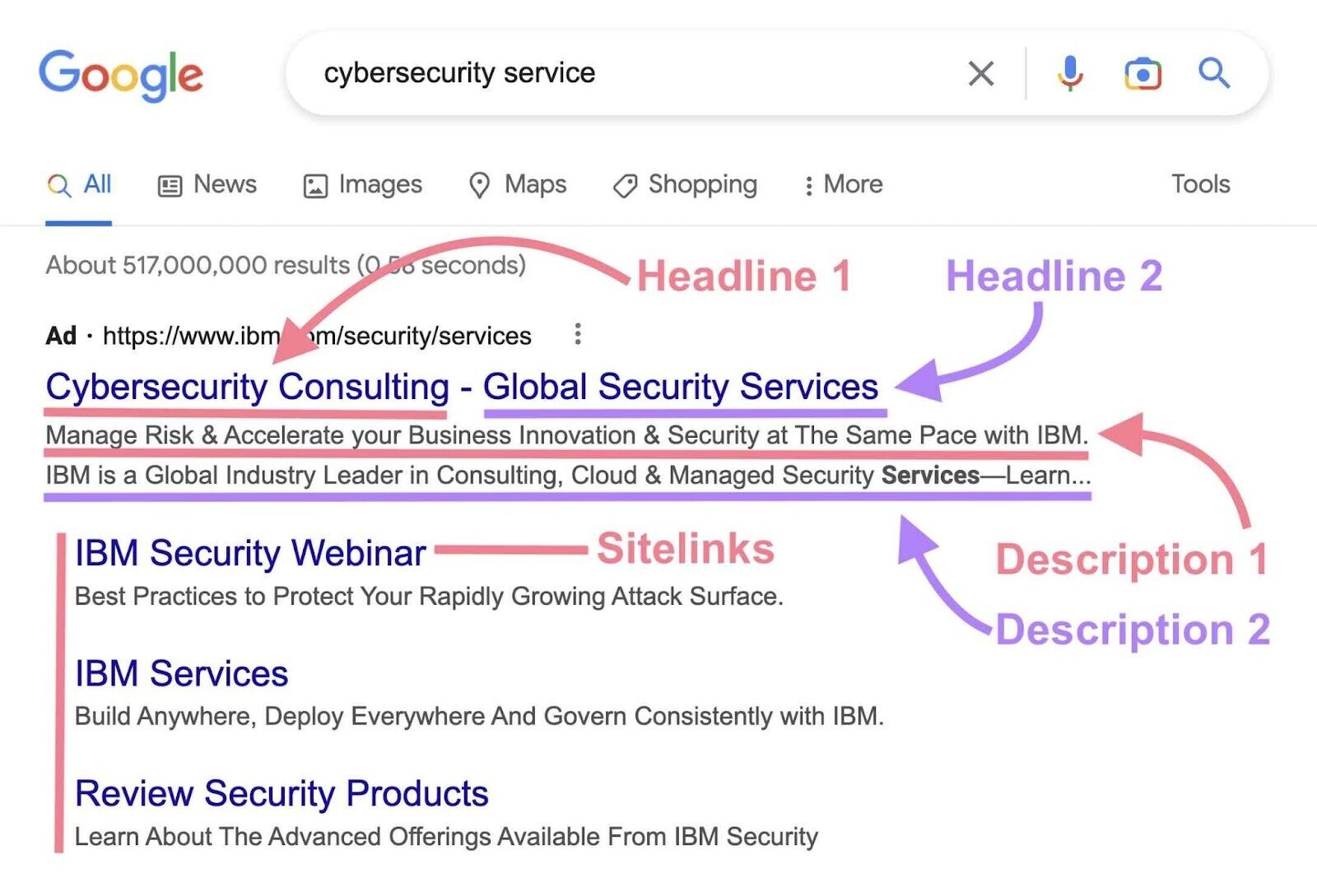Image resolution: width=1317 pixels, height=896 pixels.
Task: Click the Images tab icon
Action: [x=315, y=184]
